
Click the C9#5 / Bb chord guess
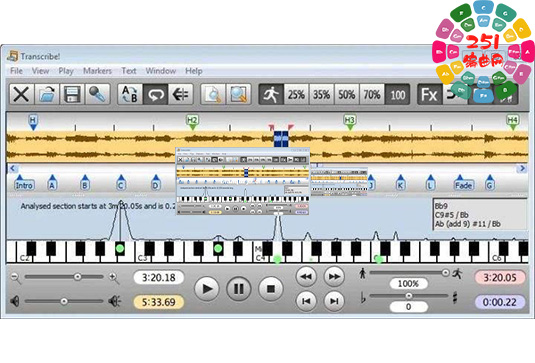[x=452, y=215]
